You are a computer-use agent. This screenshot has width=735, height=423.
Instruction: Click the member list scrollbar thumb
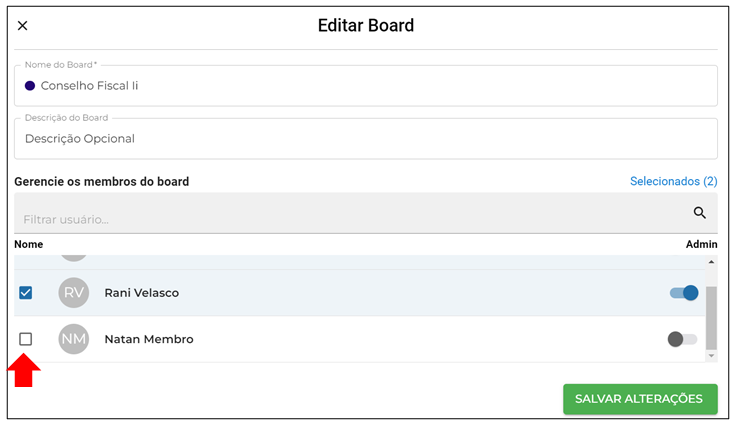pyautogui.click(x=711, y=318)
